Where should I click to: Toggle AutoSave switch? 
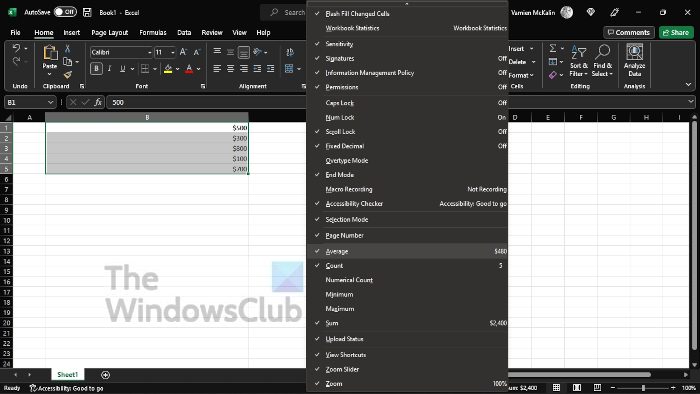[x=65, y=12]
